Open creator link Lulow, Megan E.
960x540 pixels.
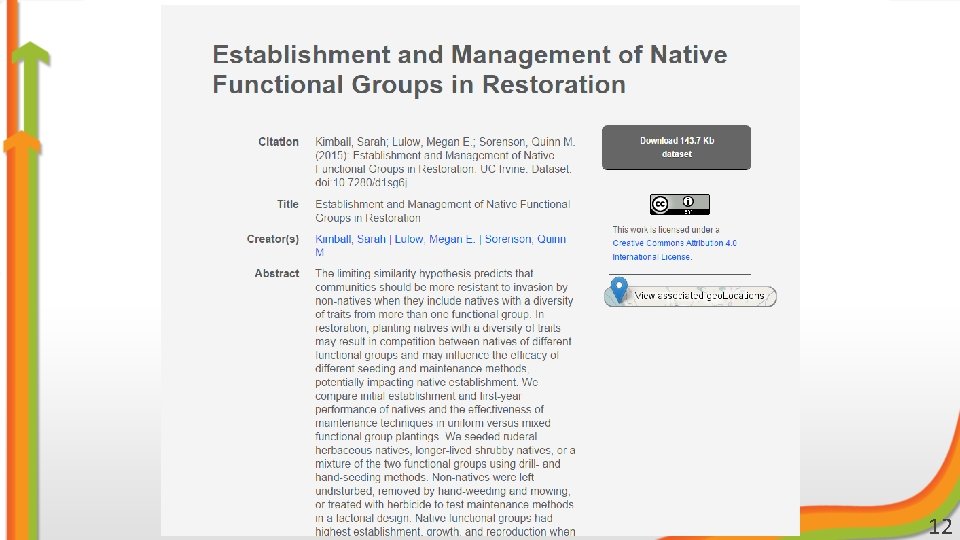pyautogui.click(x=435, y=239)
